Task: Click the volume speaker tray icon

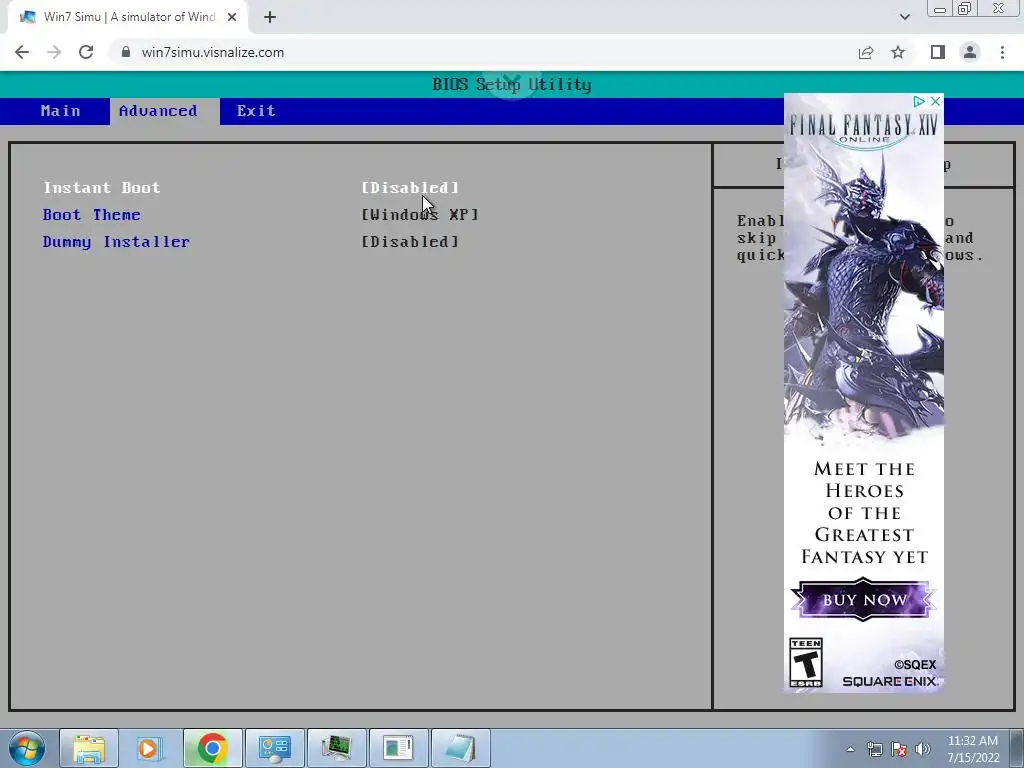Action: [x=923, y=749]
